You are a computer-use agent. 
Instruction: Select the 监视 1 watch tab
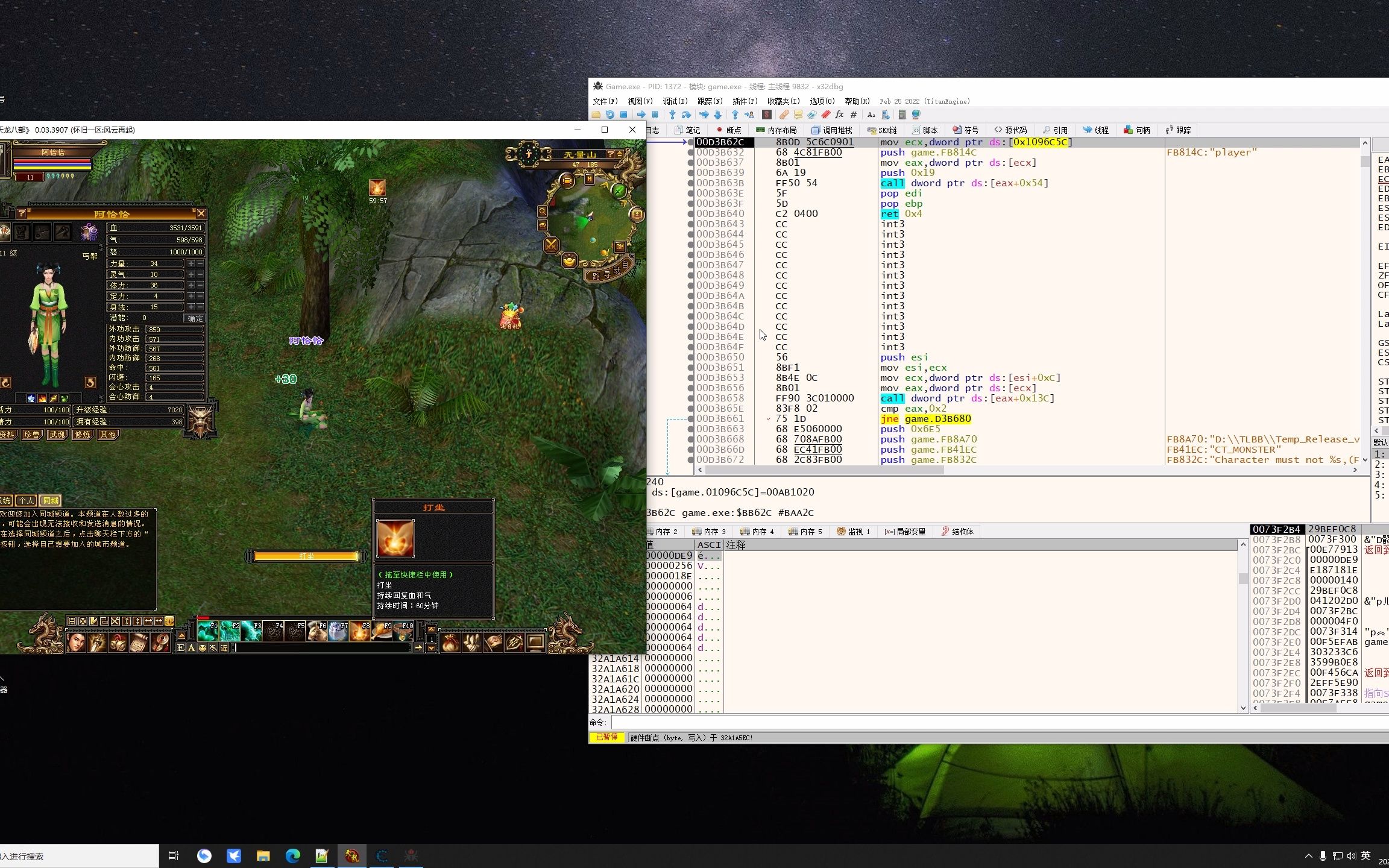click(x=853, y=532)
